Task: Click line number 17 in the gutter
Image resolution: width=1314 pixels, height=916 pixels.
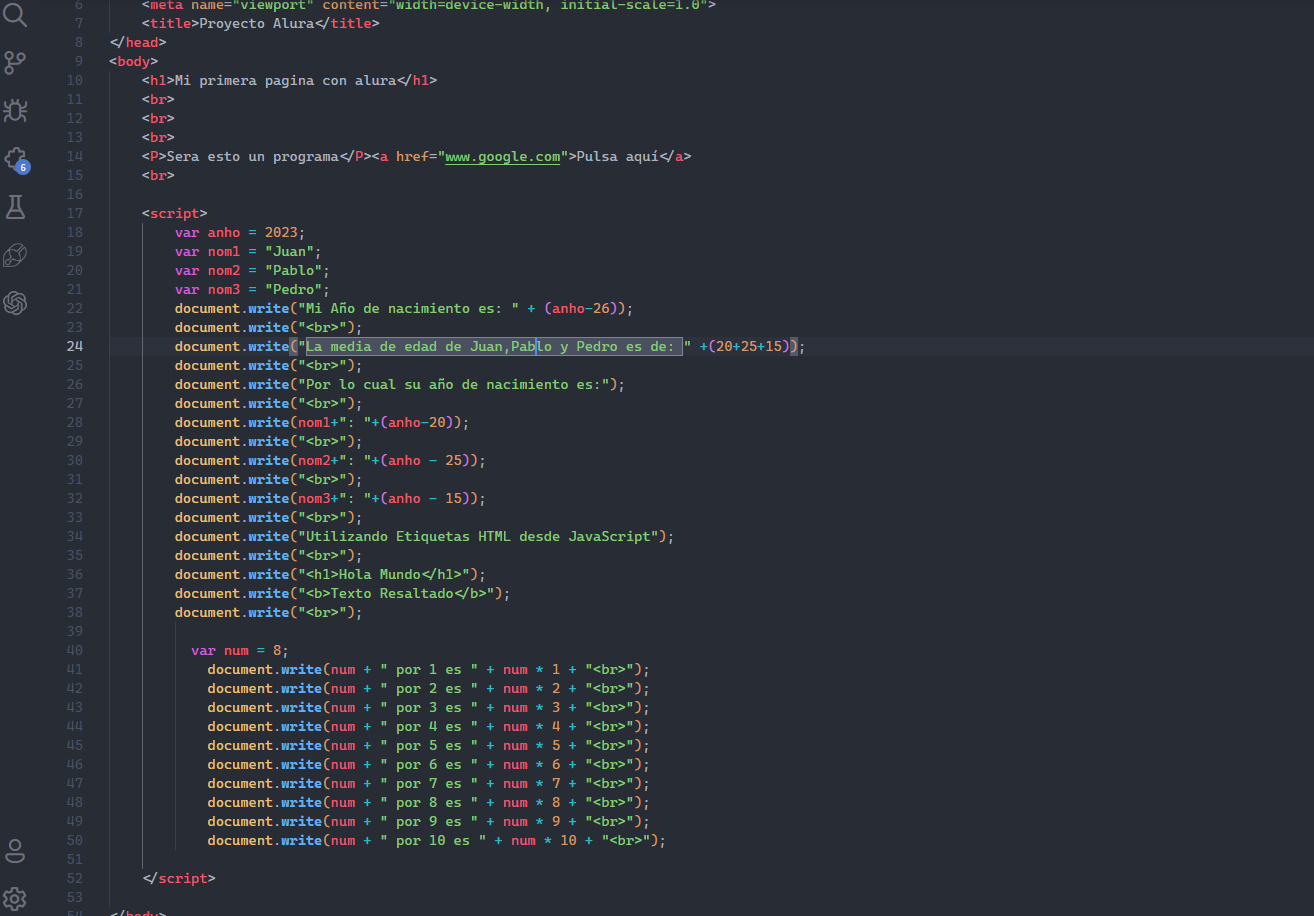Action: (75, 213)
